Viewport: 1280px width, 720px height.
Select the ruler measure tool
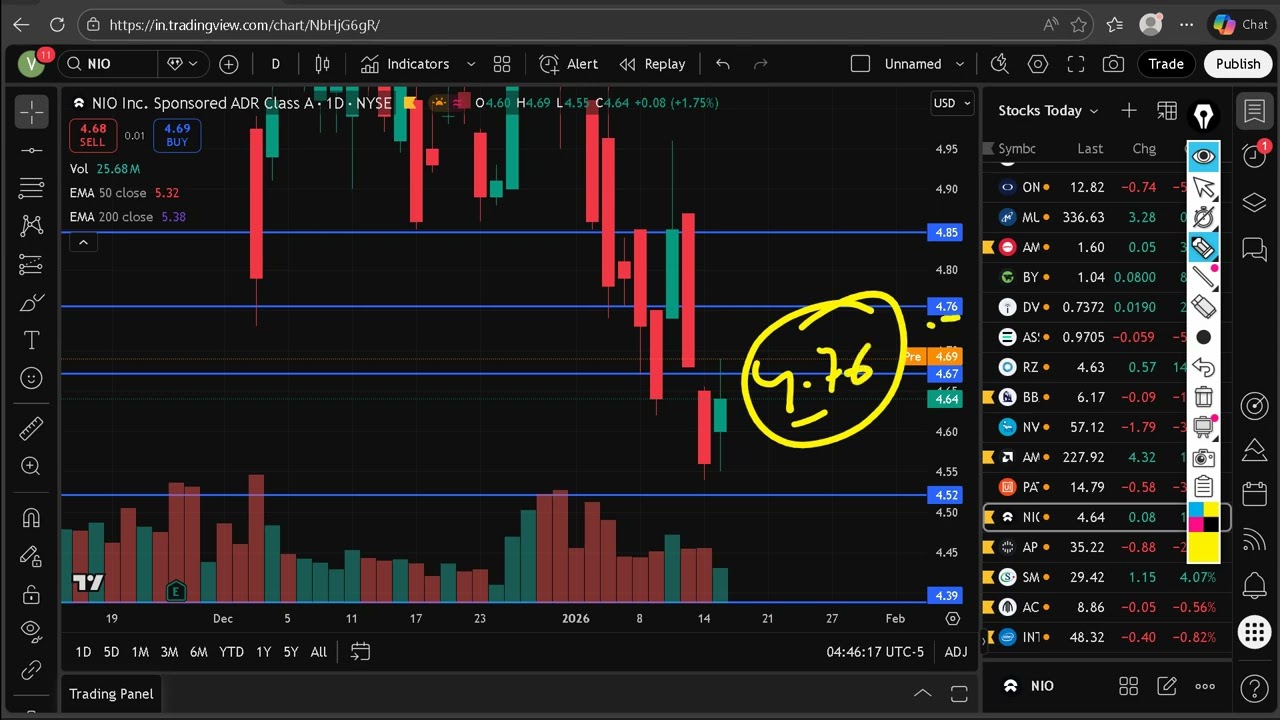click(31, 429)
